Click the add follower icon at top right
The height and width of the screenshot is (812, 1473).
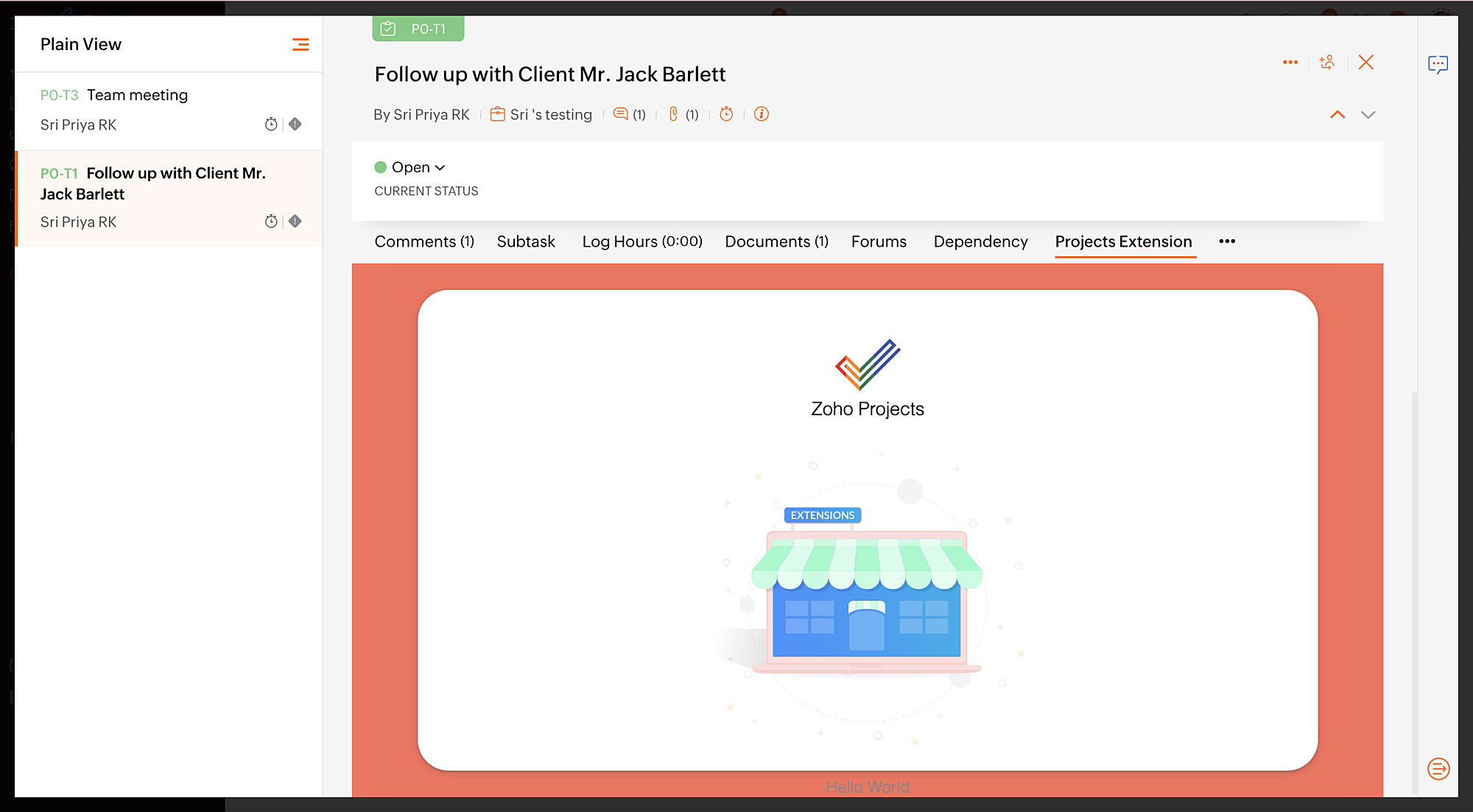(1327, 63)
